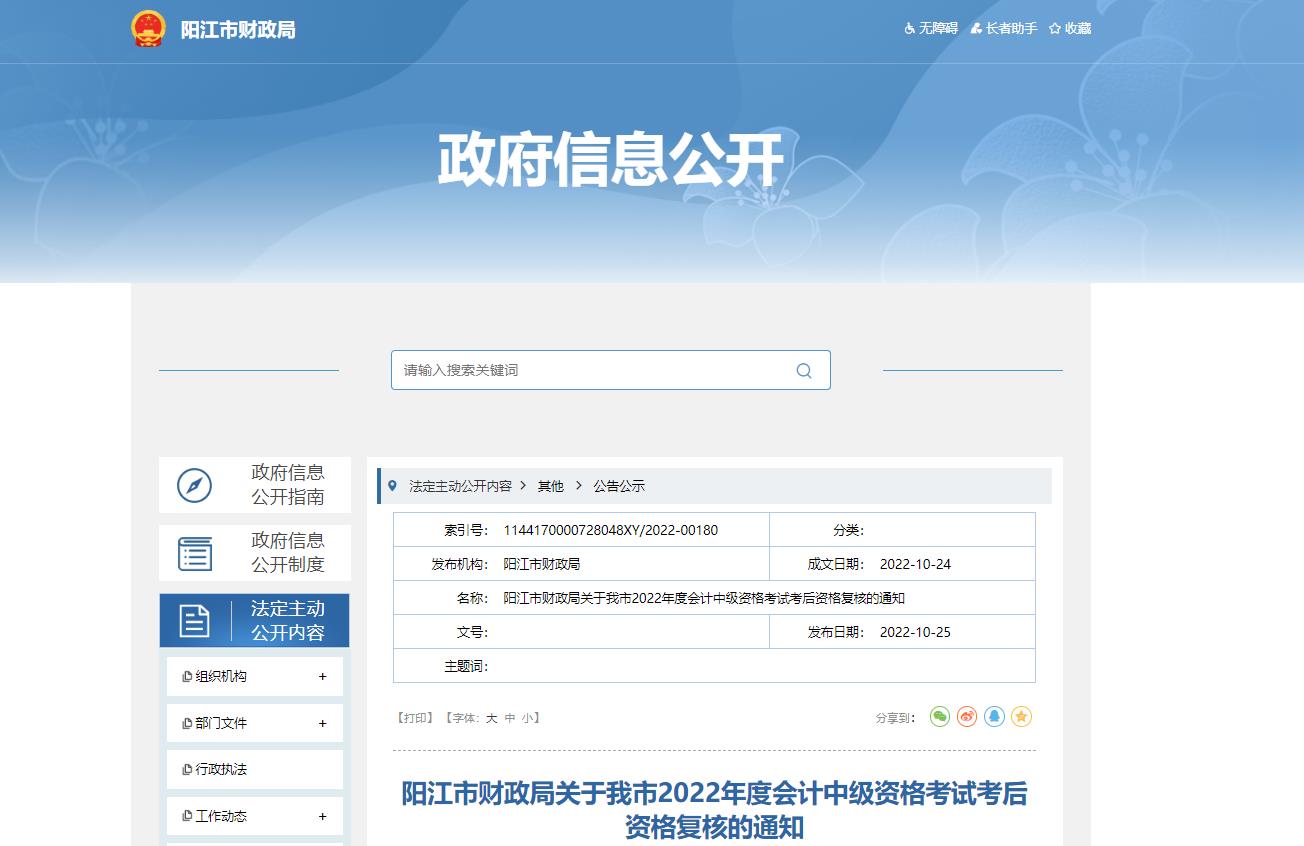Viewport: 1304px width, 846px height.
Task: Expand the 部门文件 category
Action: (254, 722)
